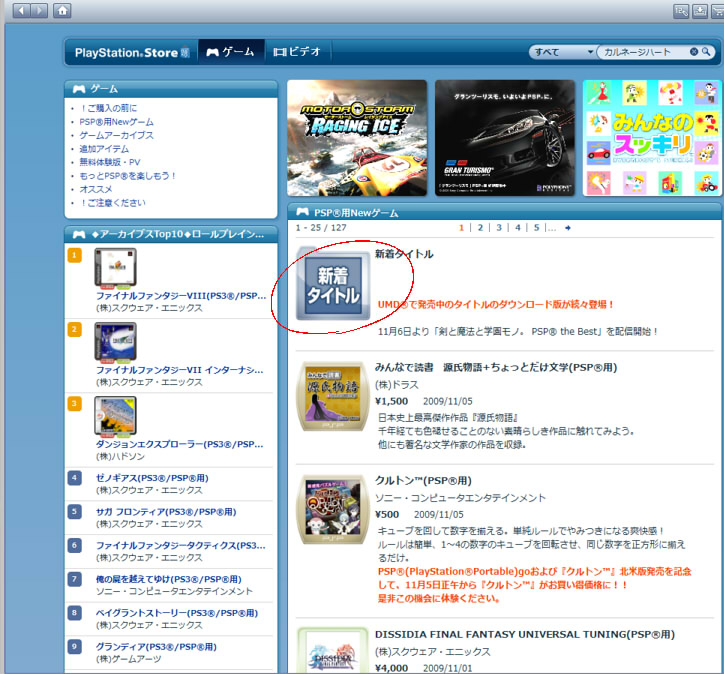Open クルトン™(PSP®用) title
The height and width of the screenshot is (674, 724).
pyautogui.click(x=423, y=481)
